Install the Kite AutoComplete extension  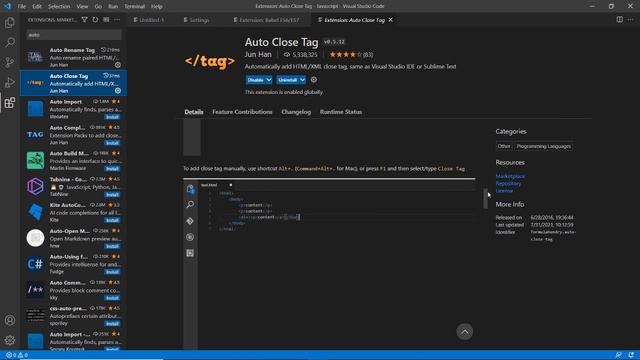(112, 220)
